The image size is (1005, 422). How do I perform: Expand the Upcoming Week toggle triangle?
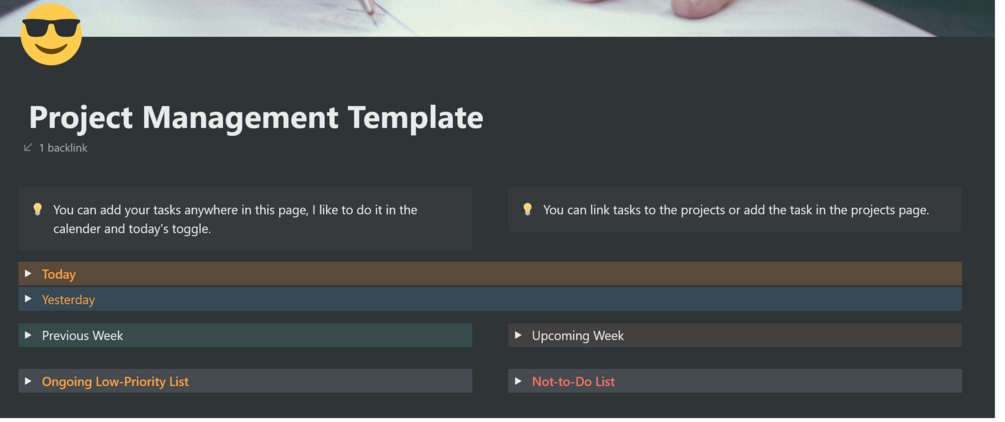tap(518, 336)
